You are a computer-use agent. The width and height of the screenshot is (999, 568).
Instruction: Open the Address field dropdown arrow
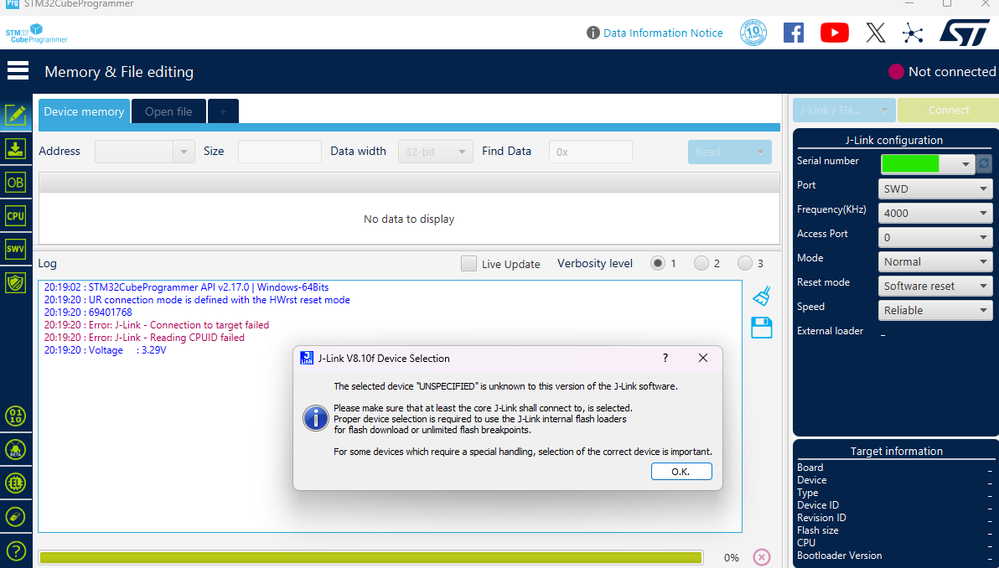(183, 152)
